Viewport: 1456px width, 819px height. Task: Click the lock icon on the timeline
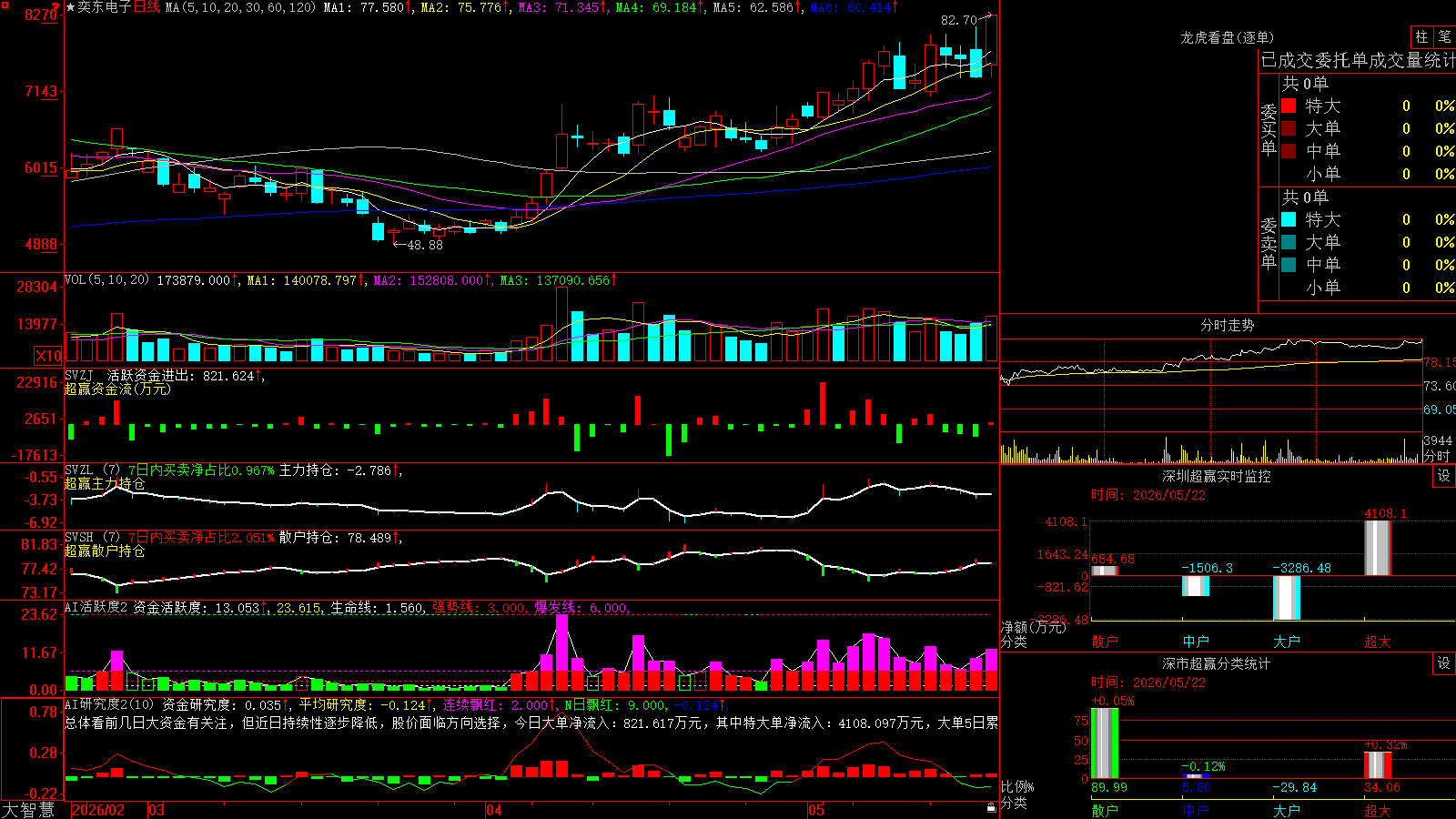coord(991,808)
